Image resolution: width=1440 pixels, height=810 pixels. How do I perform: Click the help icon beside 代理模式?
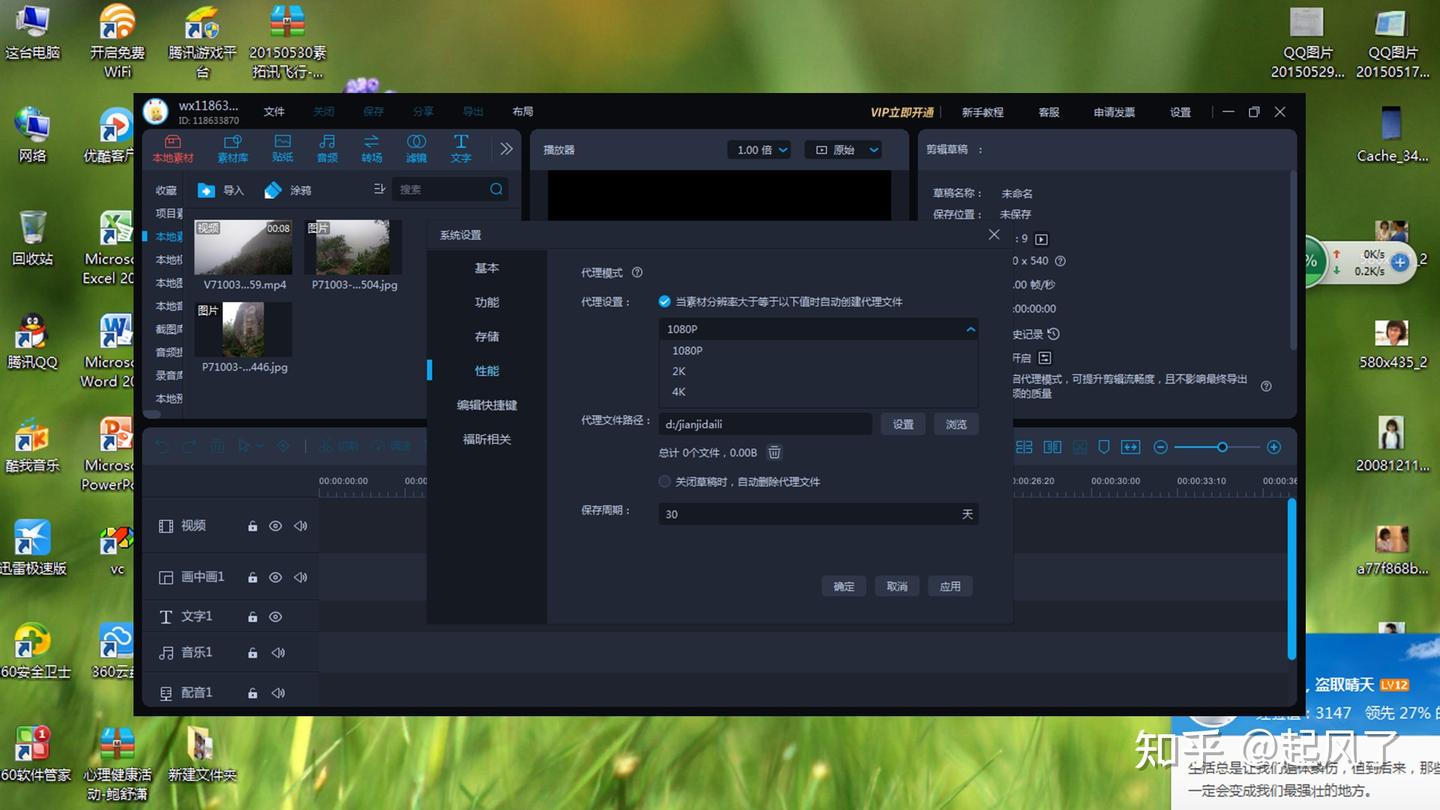637,273
